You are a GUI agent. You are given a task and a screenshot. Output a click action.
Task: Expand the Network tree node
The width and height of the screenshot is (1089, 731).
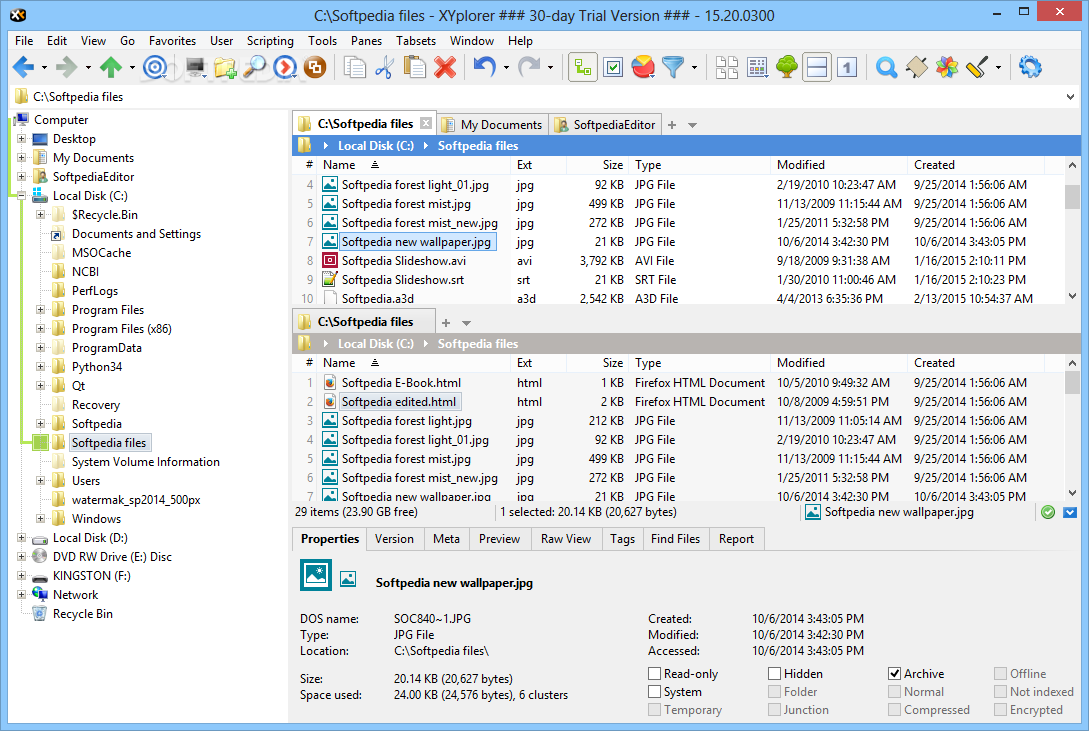[x=22, y=594]
